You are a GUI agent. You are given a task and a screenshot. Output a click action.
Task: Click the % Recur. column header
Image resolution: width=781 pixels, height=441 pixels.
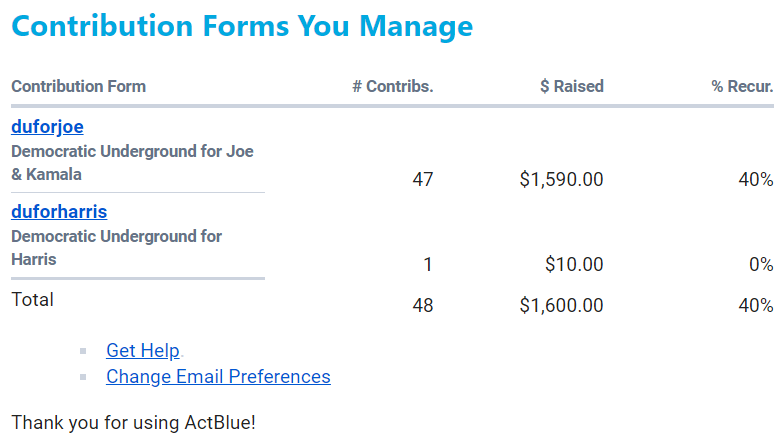742,86
